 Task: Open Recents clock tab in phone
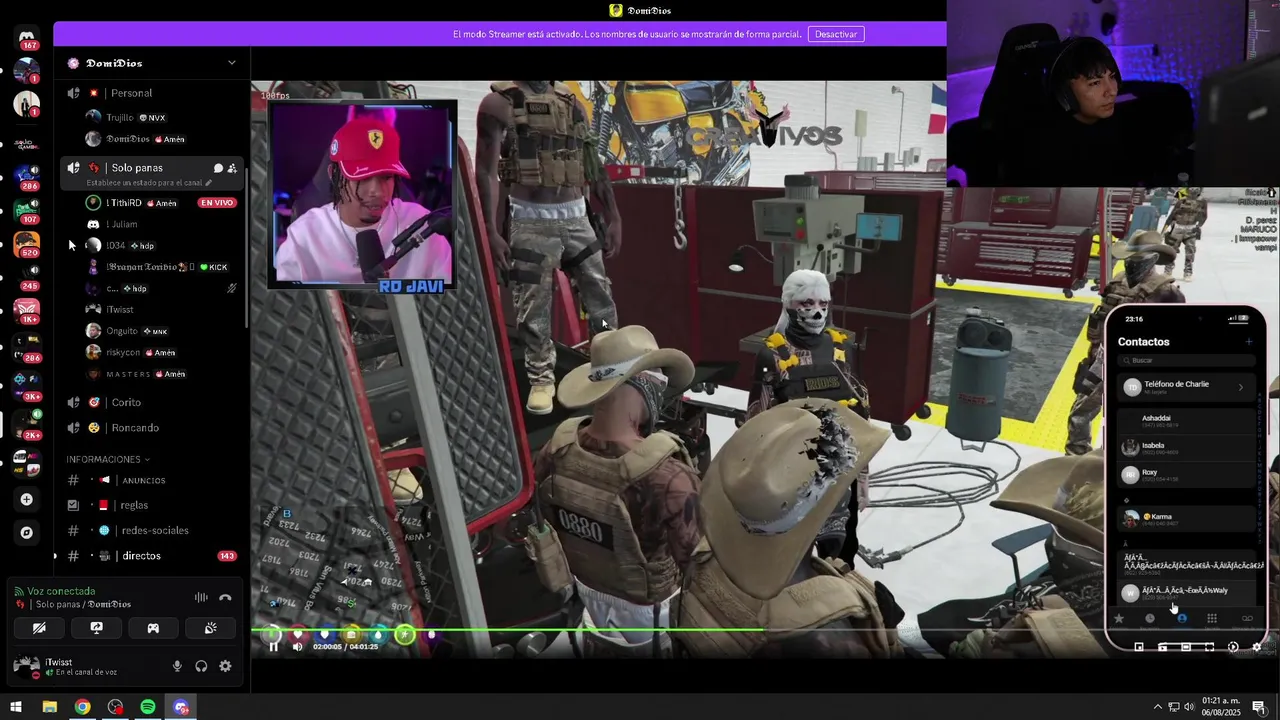pos(1150,619)
